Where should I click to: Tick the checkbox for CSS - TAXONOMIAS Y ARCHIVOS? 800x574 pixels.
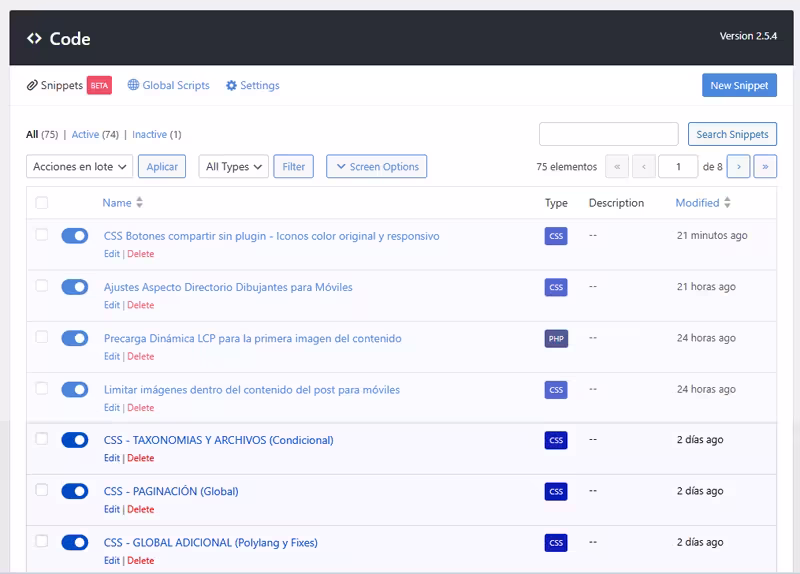tap(42, 438)
